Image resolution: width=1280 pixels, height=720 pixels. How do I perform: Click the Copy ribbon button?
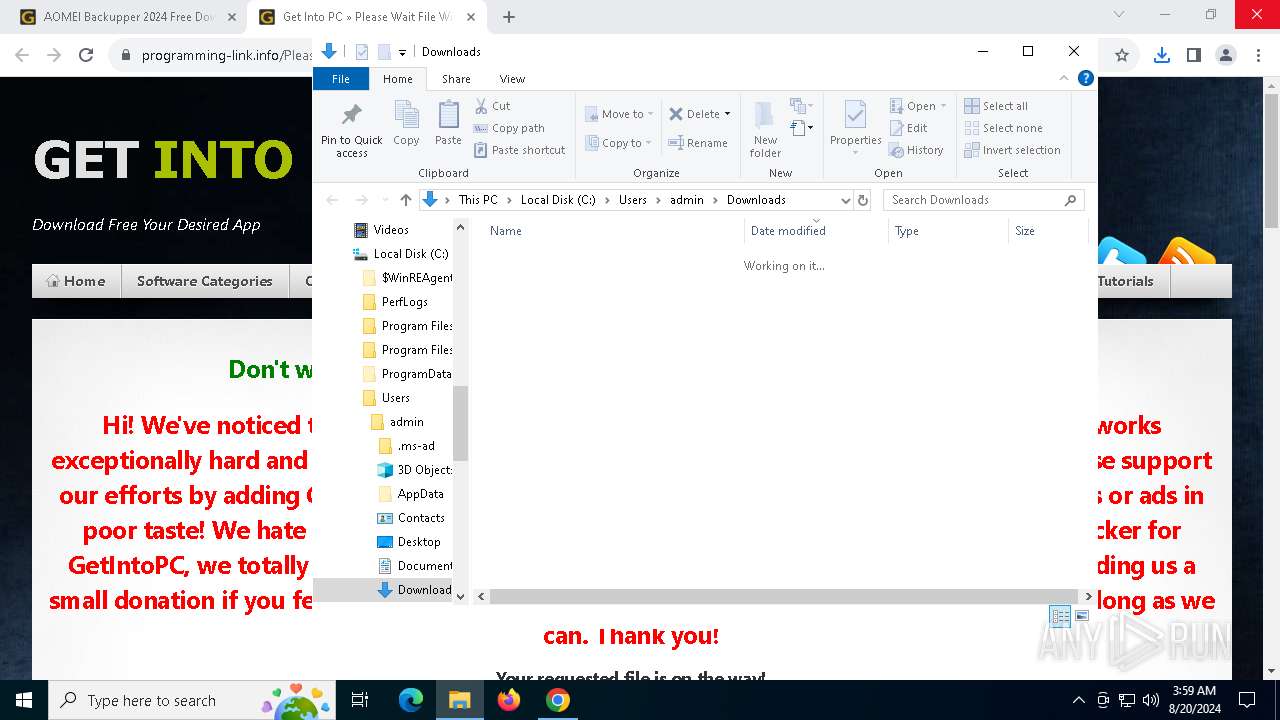406,124
